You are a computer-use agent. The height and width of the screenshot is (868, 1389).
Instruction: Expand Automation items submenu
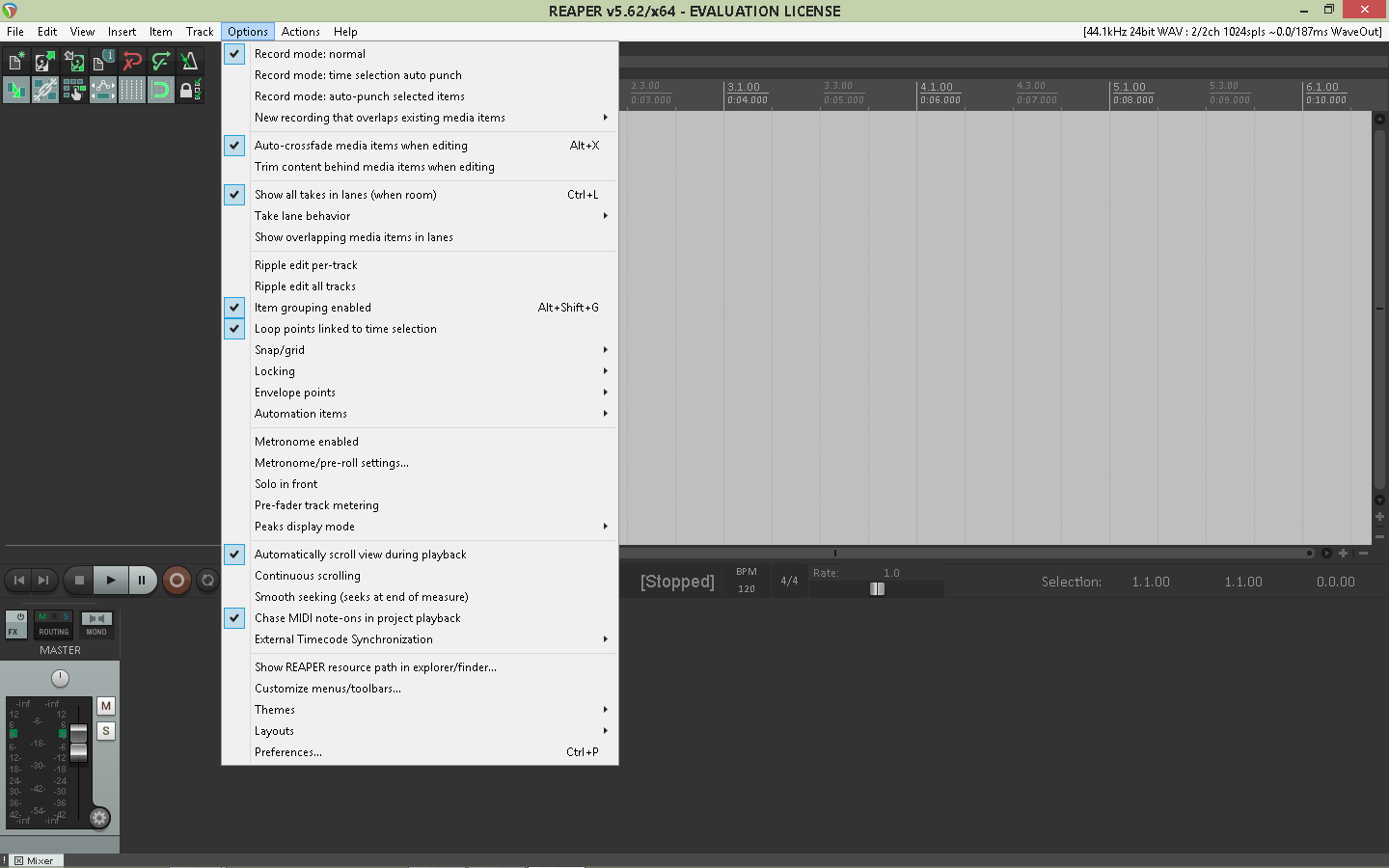[420, 414]
